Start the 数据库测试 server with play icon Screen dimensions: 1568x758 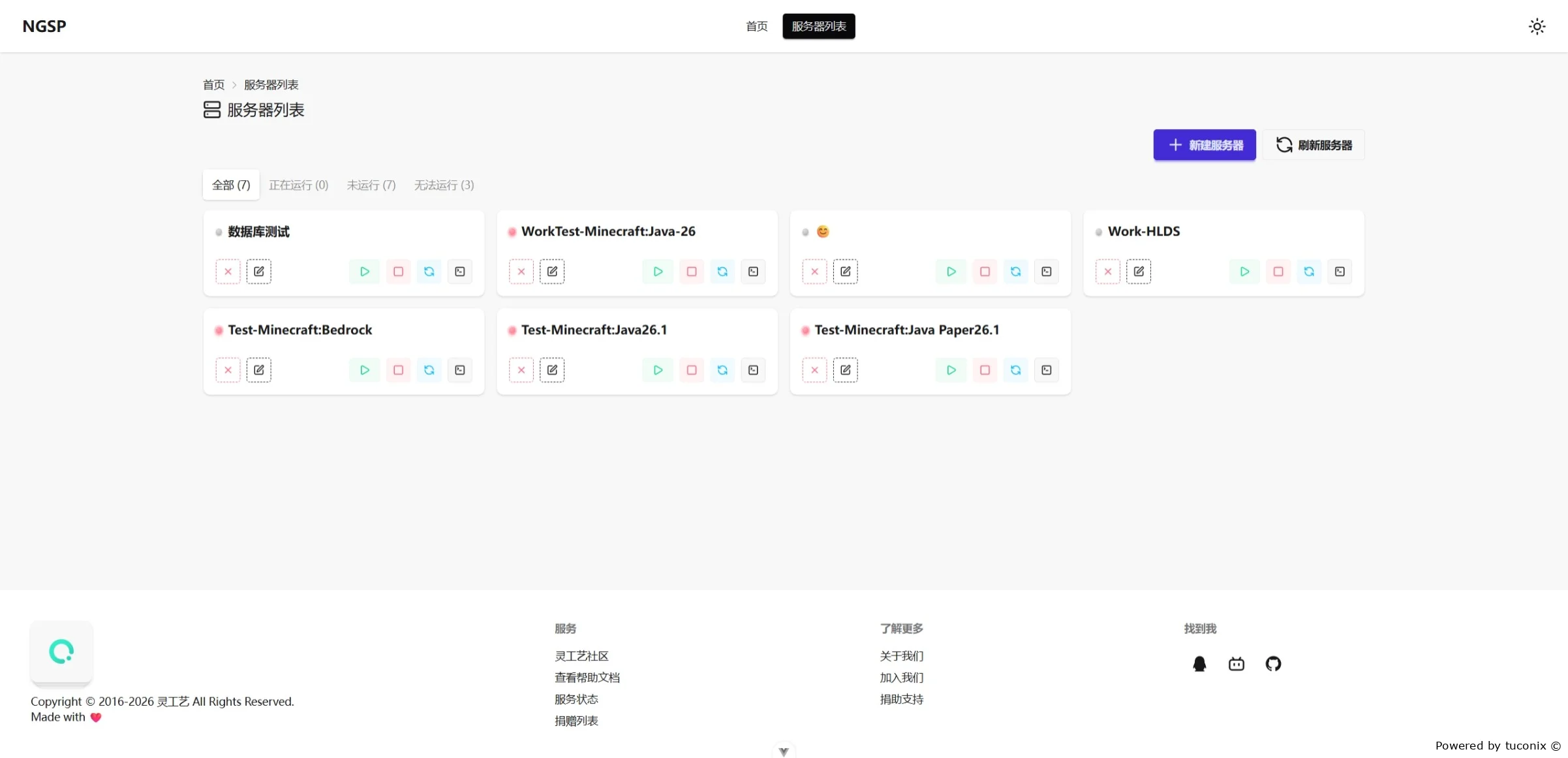(365, 272)
